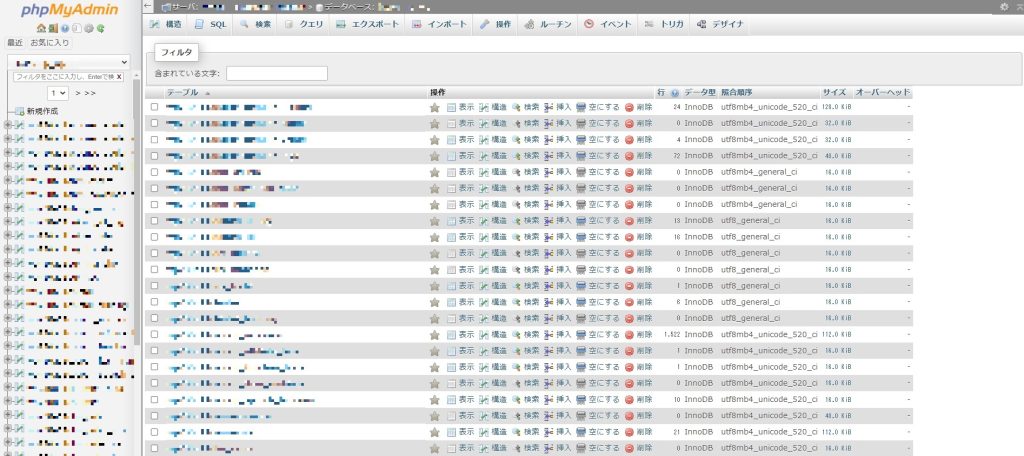Image resolution: width=1024 pixels, height=456 pixels.
Task: Open 構造 for the table with 4 rows
Action: tap(493, 140)
